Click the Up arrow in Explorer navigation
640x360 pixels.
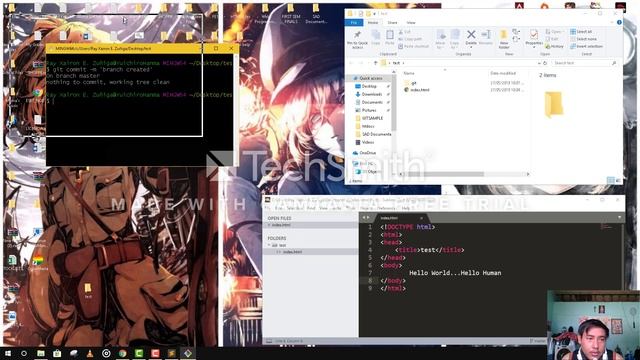pyautogui.click(x=376, y=63)
